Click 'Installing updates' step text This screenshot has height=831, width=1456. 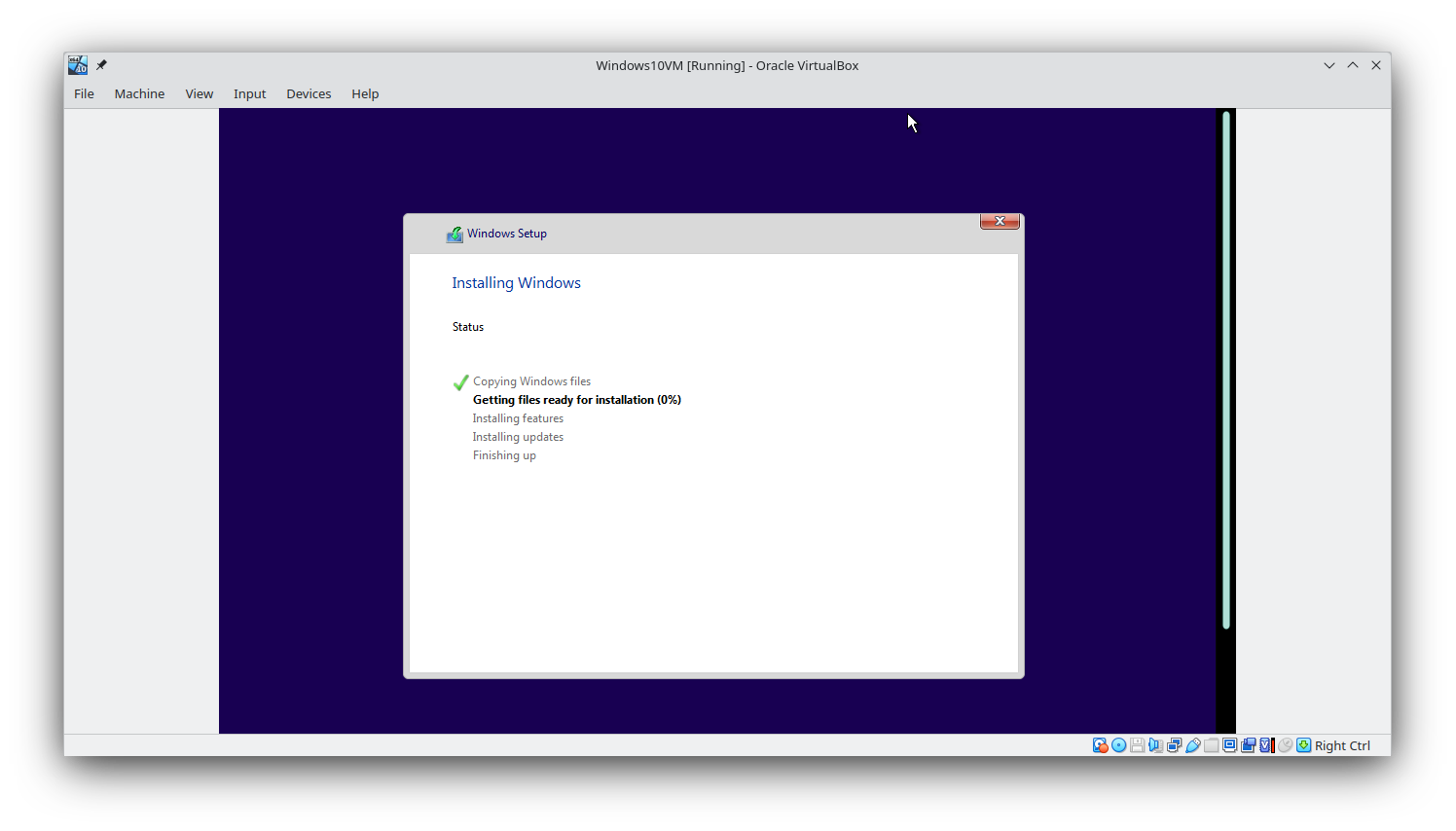coord(518,437)
